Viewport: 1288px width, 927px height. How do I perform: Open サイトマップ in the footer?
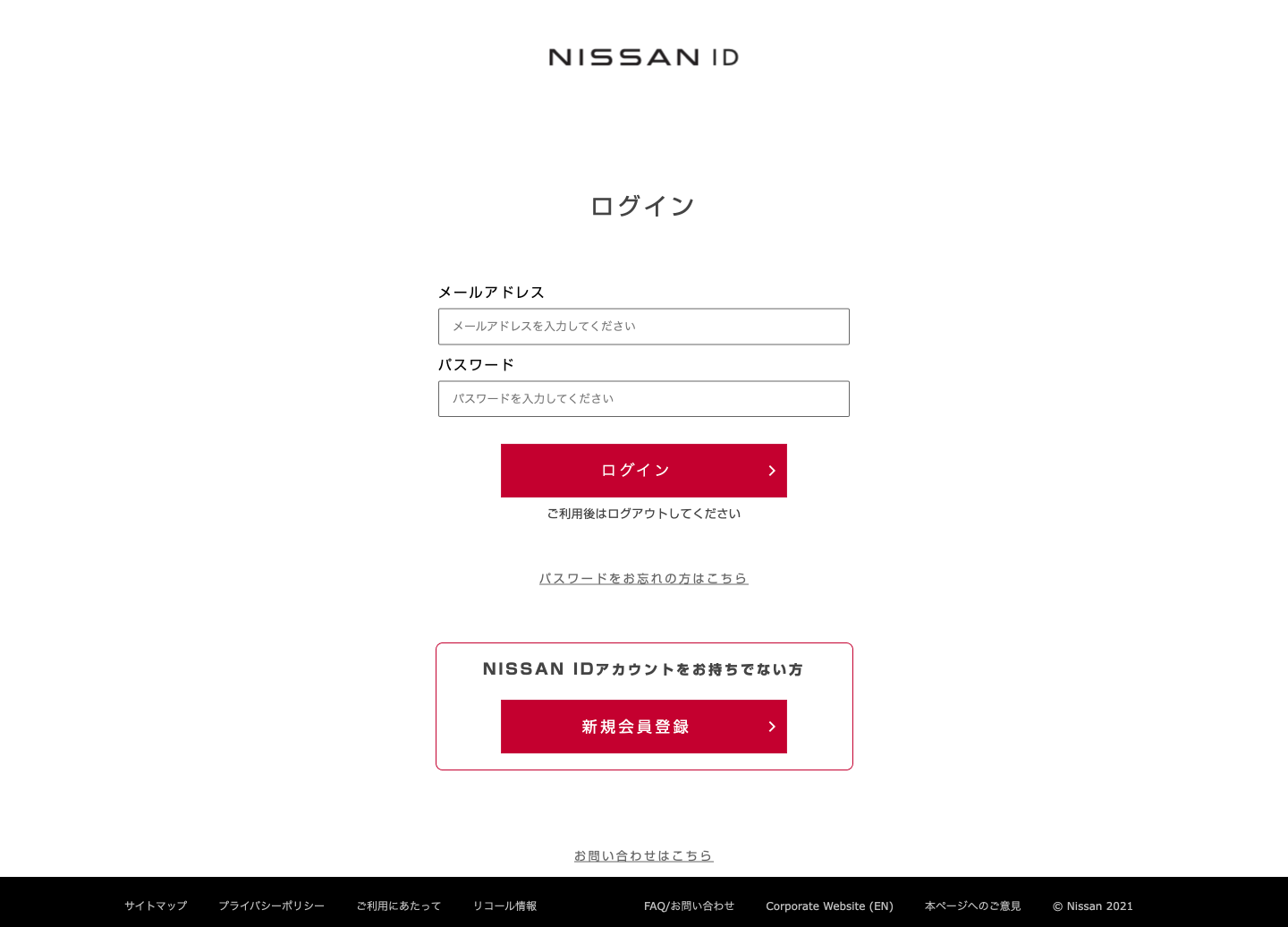pos(156,906)
